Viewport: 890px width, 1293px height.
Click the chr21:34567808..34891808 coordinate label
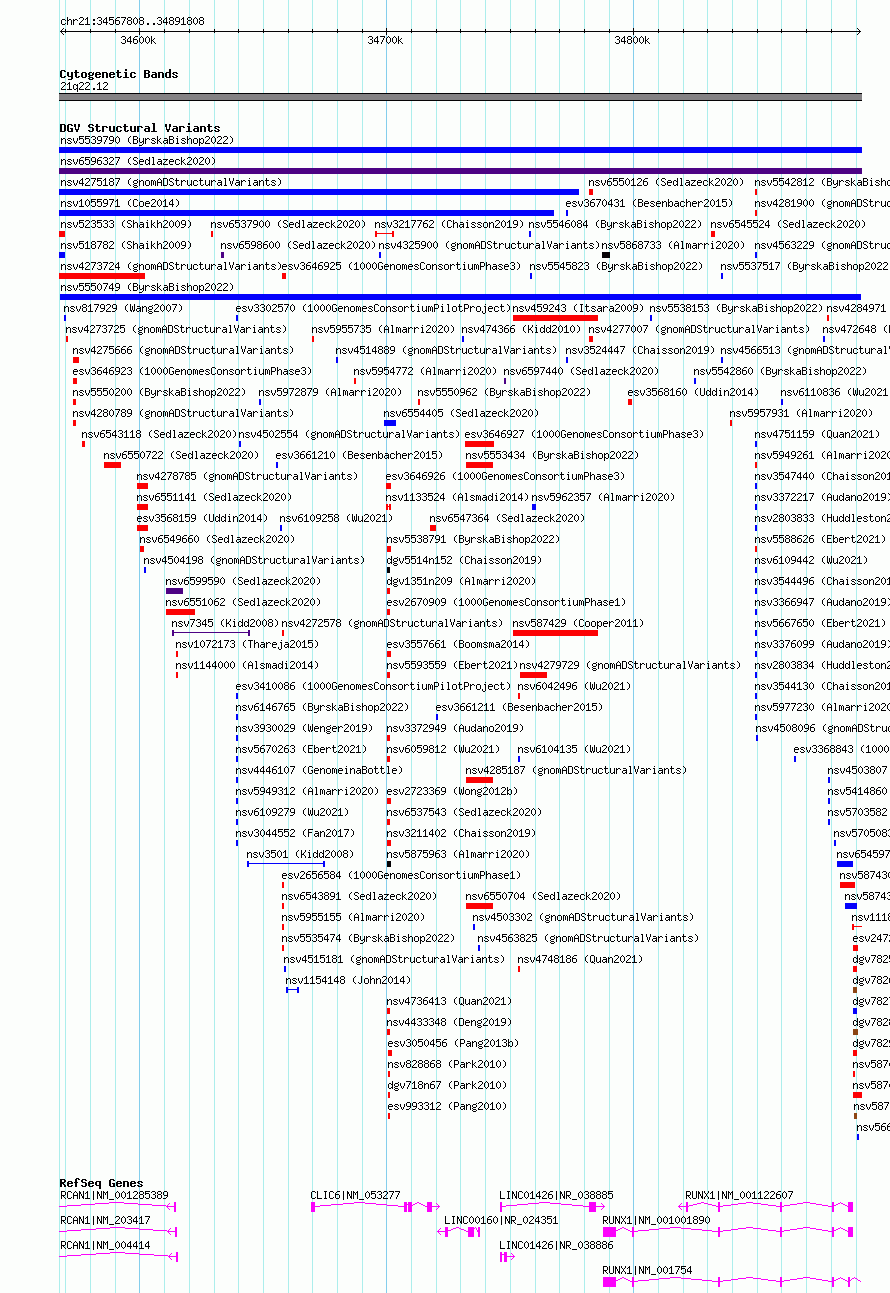(x=132, y=21)
